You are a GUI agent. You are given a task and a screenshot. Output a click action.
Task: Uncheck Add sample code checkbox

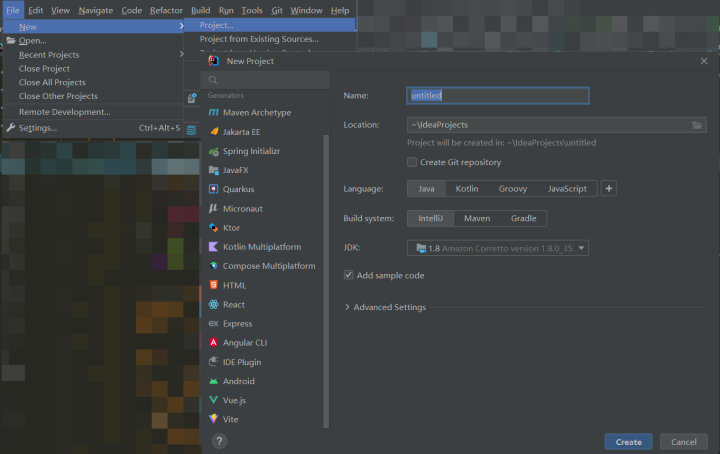[349, 275]
